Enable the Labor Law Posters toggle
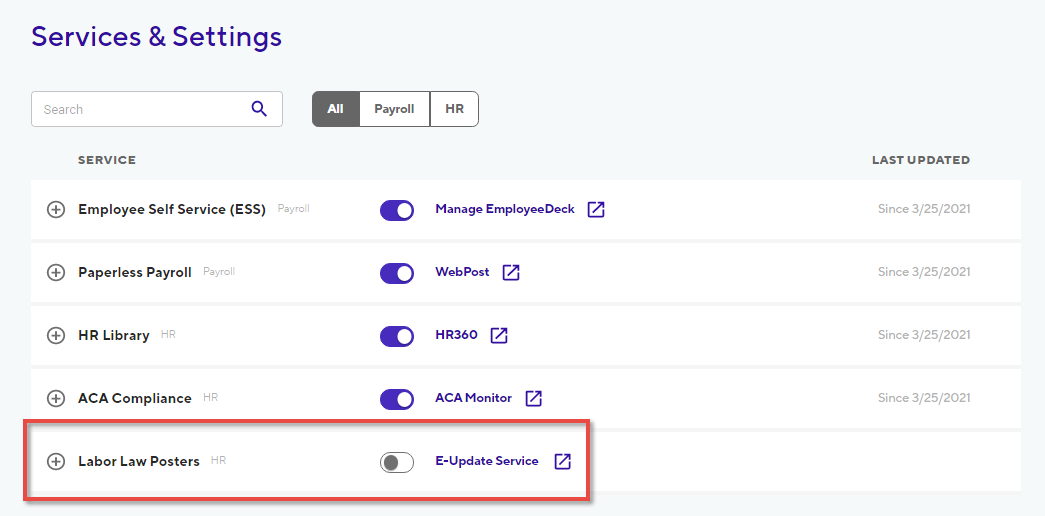The image size is (1045, 516). (397, 462)
